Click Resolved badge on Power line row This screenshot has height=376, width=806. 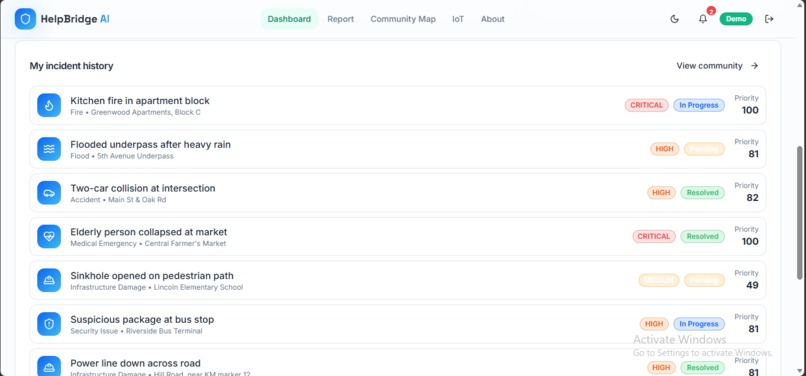click(x=703, y=367)
